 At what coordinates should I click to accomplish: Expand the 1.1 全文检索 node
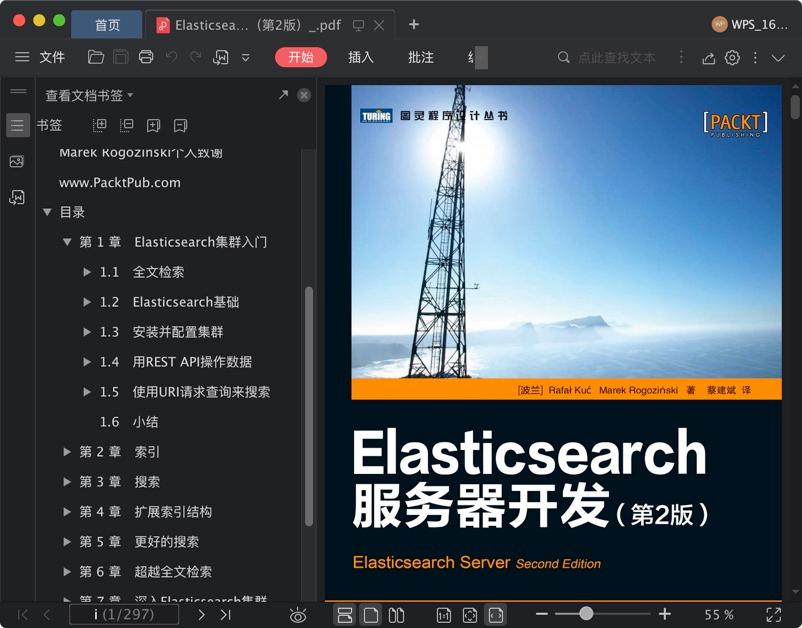click(87, 272)
